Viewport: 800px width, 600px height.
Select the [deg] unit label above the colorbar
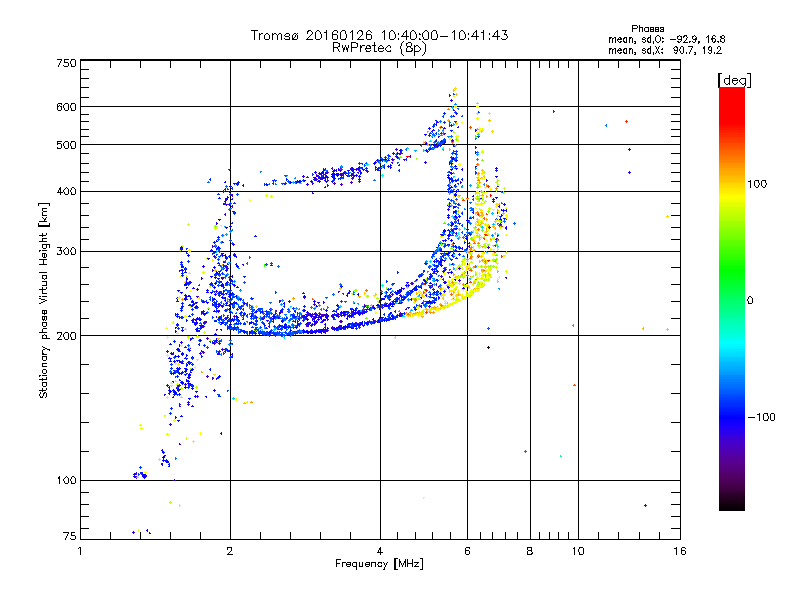(733, 79)
